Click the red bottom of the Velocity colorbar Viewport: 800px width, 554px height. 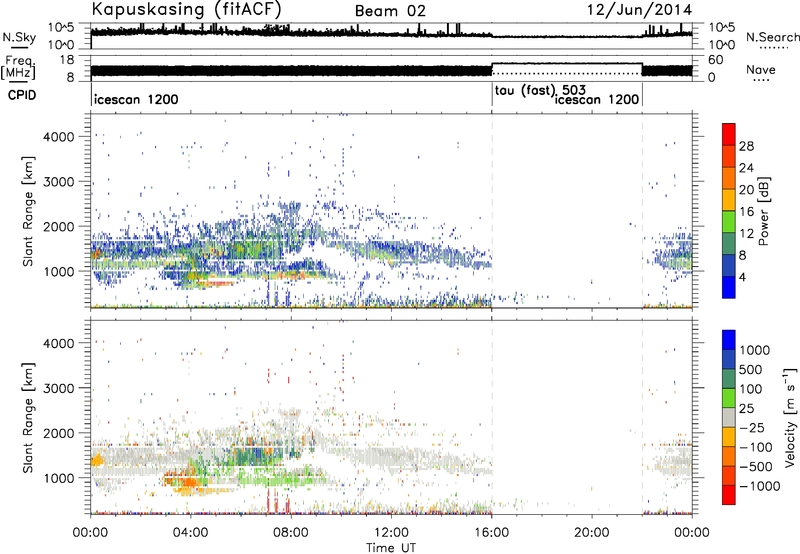point(729,495)
